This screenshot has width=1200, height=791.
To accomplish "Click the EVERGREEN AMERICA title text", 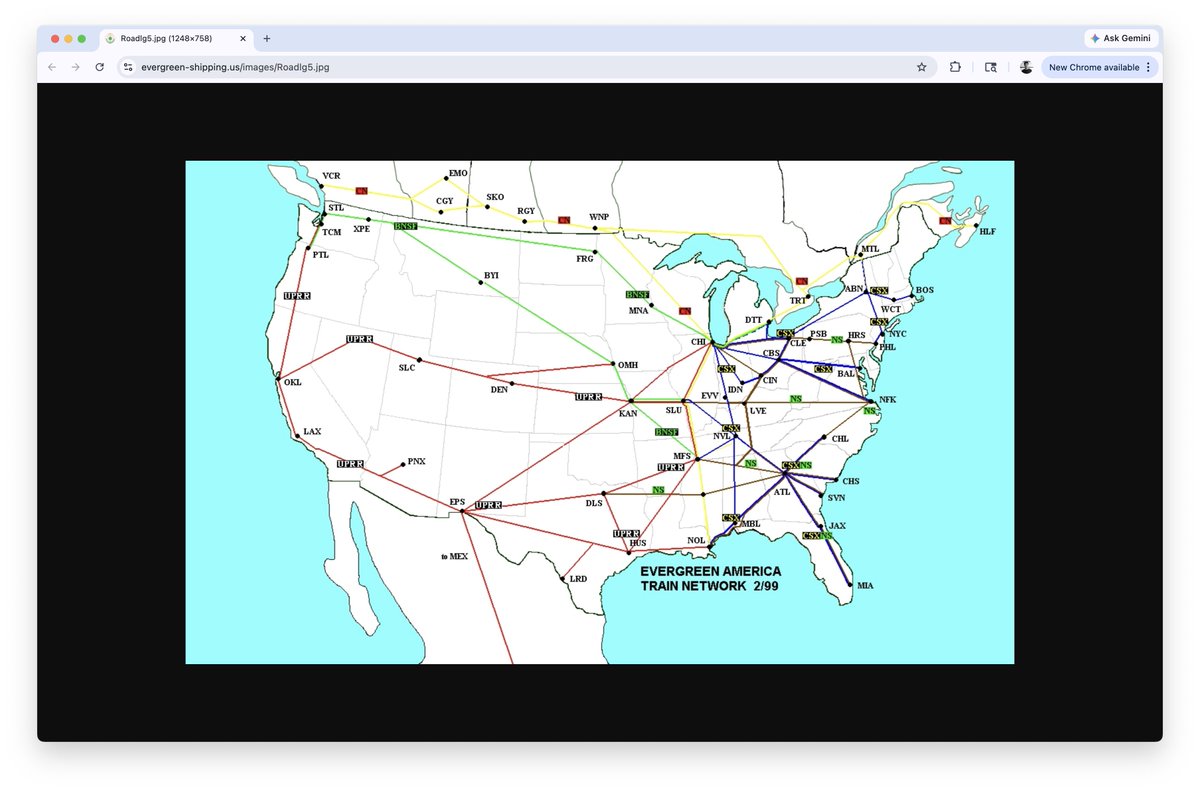I will [711, 571].
